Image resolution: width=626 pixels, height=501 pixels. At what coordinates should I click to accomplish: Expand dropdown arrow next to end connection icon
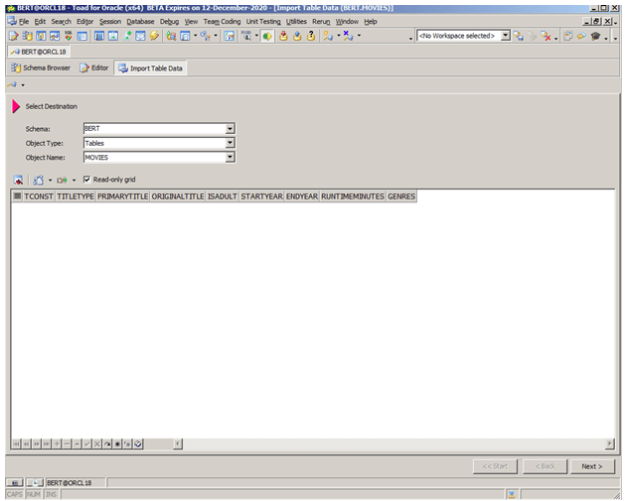tap(359, 36)
